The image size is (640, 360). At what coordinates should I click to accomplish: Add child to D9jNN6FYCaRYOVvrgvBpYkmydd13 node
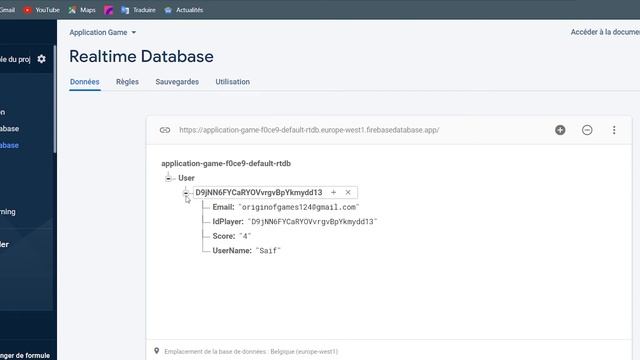[333, 192]
